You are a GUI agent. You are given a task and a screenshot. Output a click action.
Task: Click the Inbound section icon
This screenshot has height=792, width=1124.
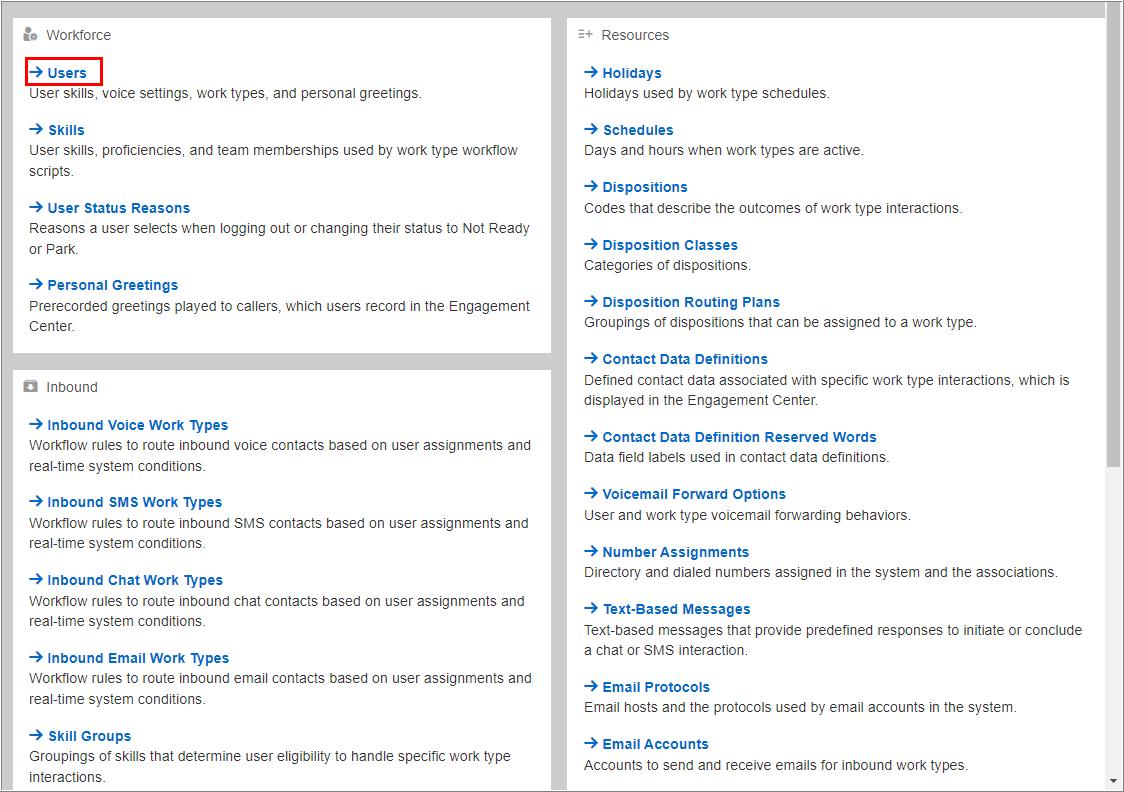tap(32, 387)
